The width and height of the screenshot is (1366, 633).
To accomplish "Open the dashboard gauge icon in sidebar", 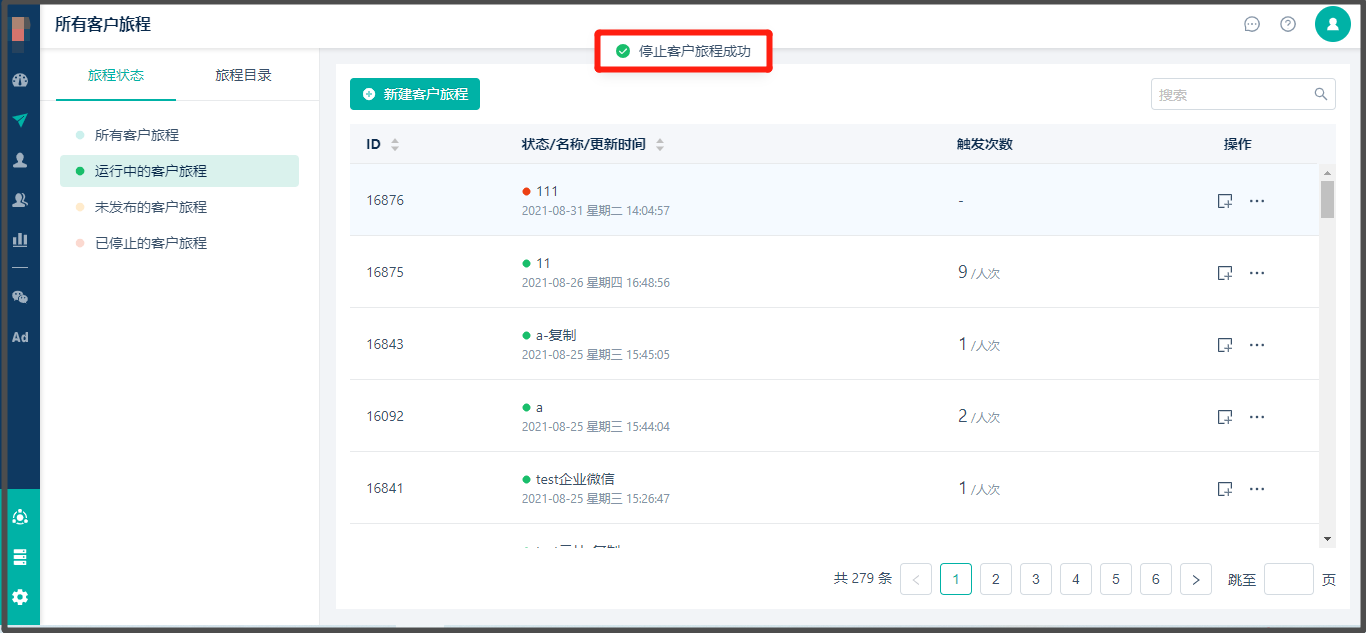I will click(20, 80).
